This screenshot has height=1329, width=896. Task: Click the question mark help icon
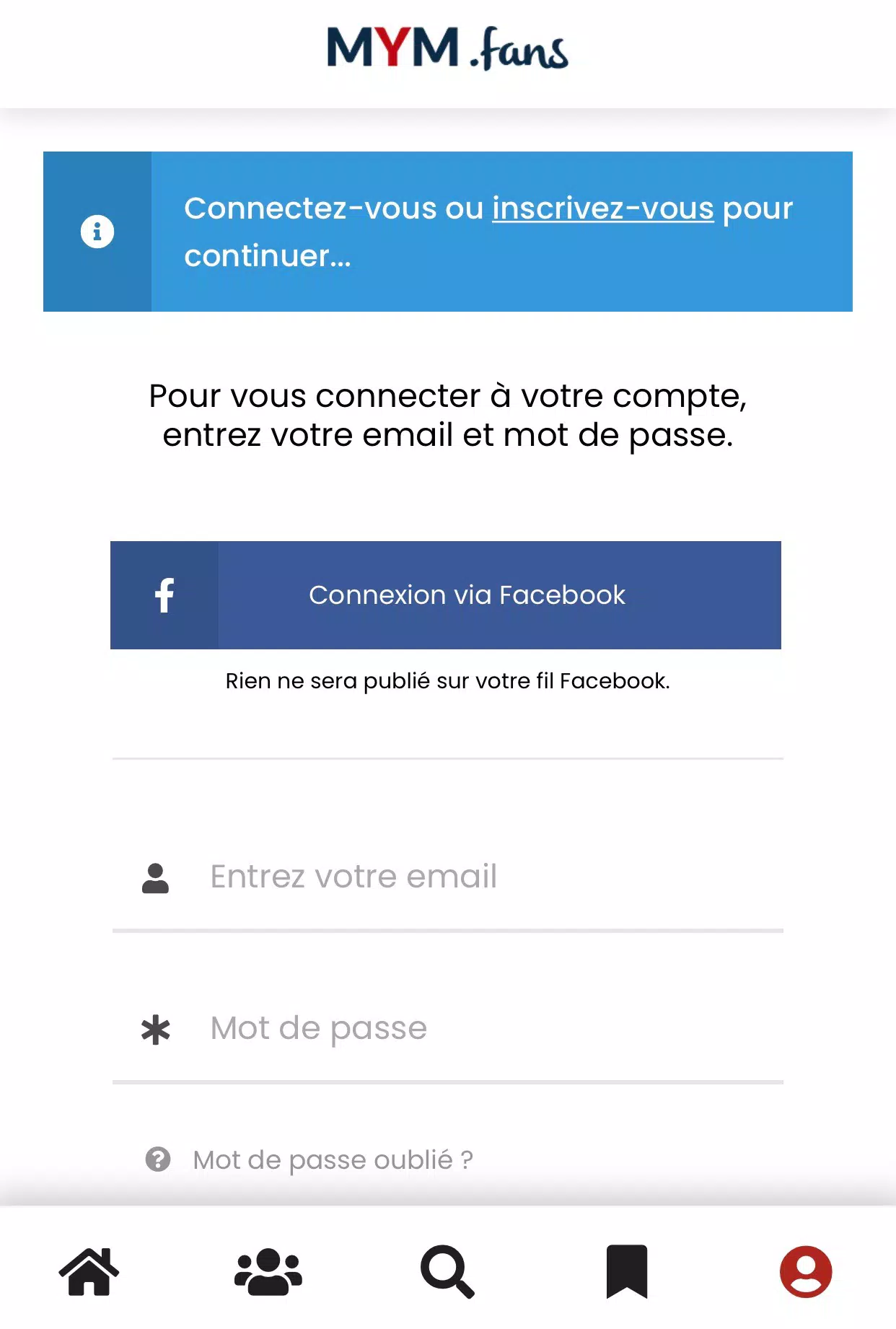tap(158, 1159)
